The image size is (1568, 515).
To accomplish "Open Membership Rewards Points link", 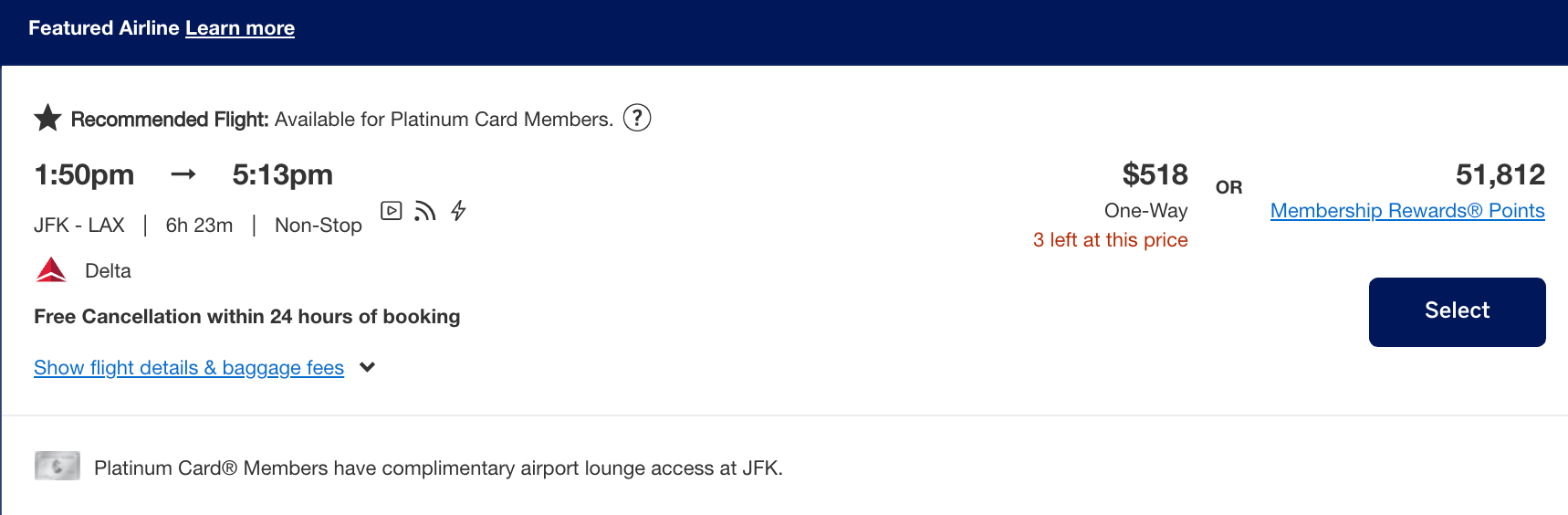I will click(x=1407, y=211).
